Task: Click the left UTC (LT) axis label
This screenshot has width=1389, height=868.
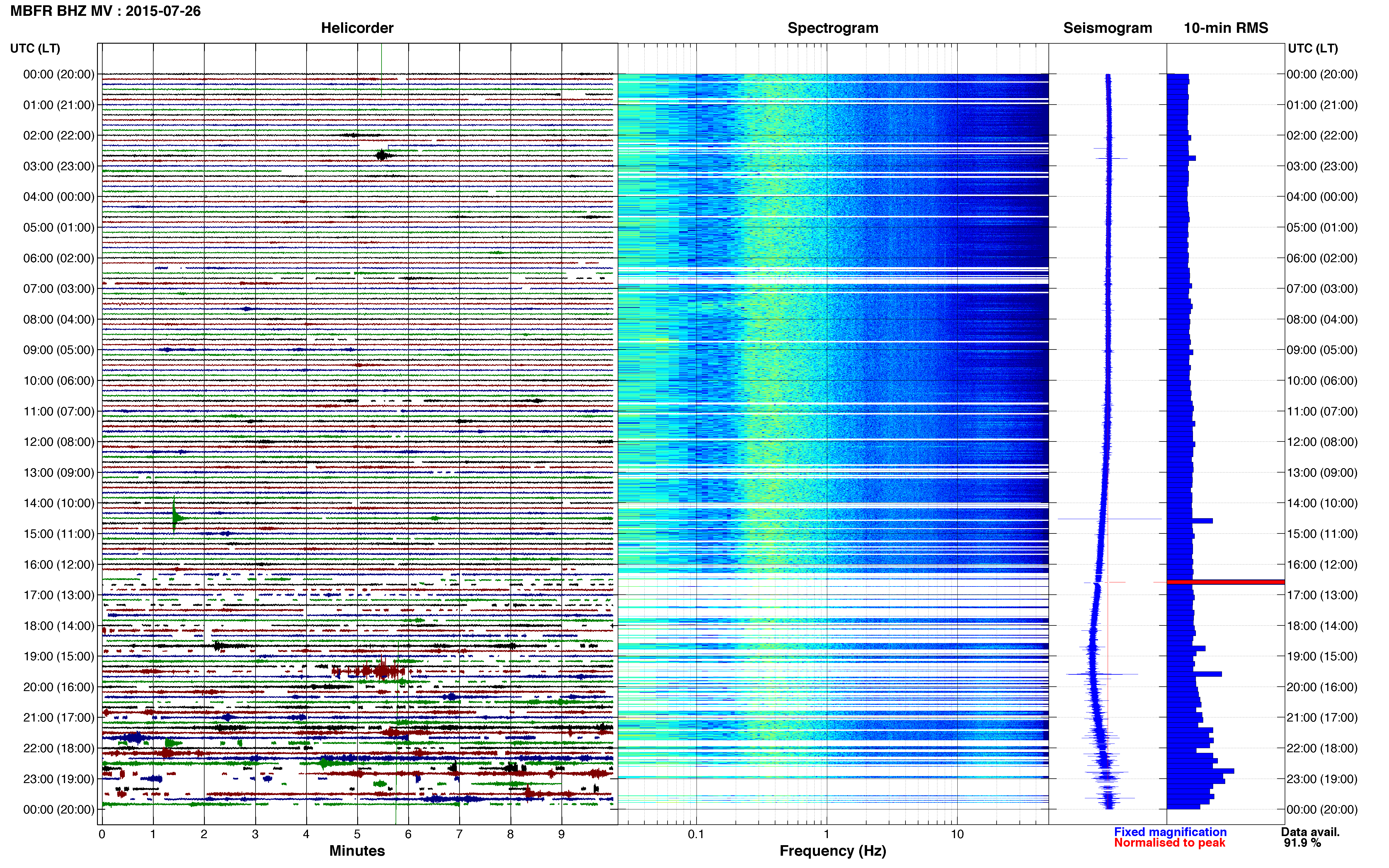Action: coord(35,48)
